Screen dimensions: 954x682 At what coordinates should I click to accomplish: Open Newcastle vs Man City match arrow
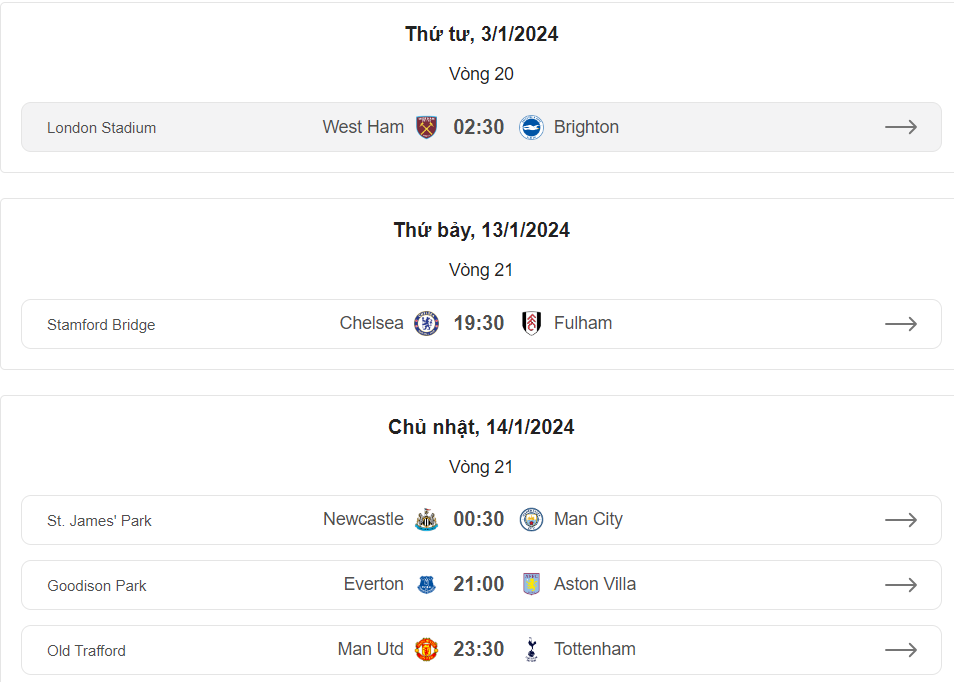pyautogui.click(x=901, y=520)
